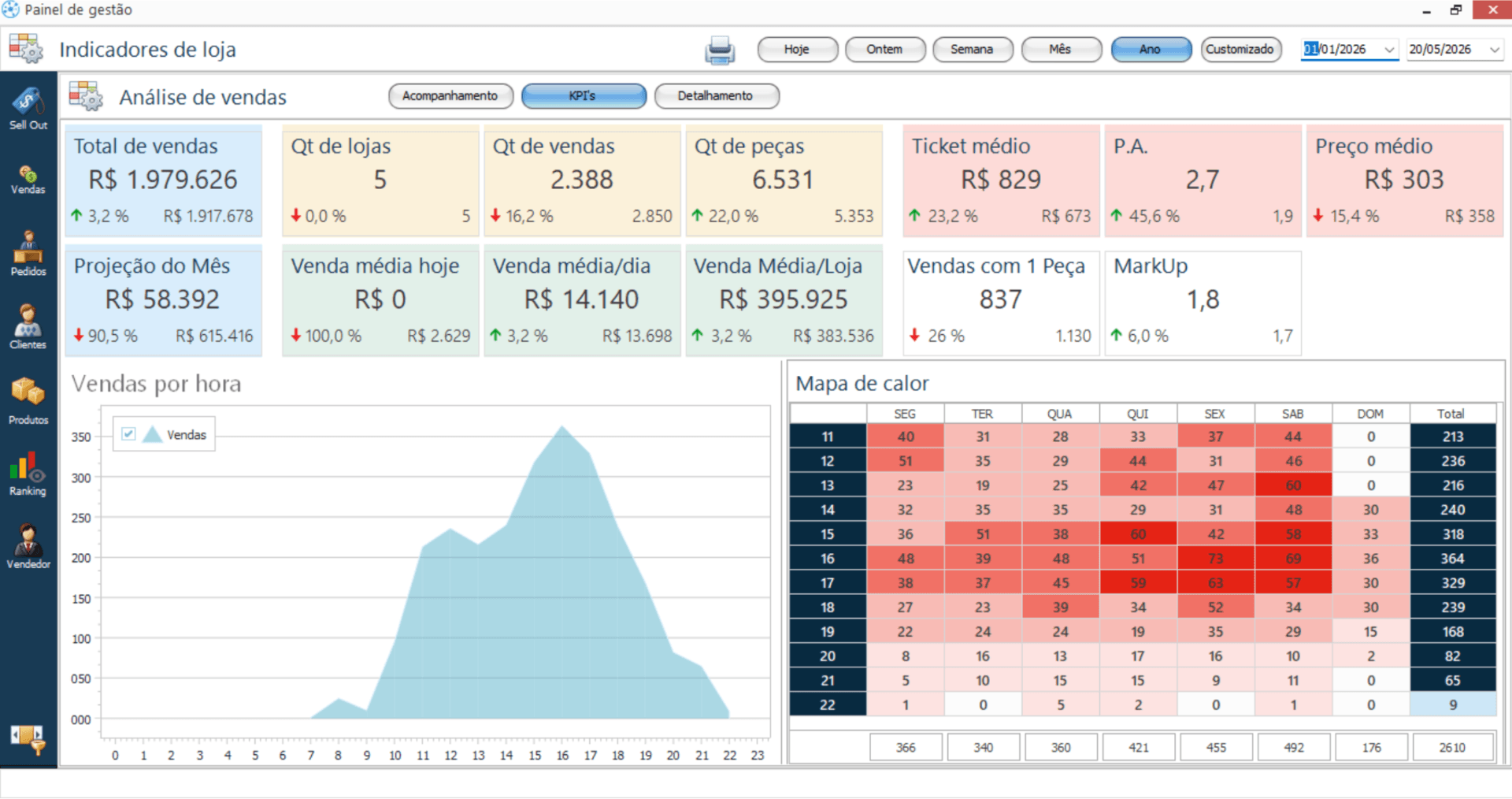
Task: Click column total 366 under SEG
Action: tap(906, 747)
